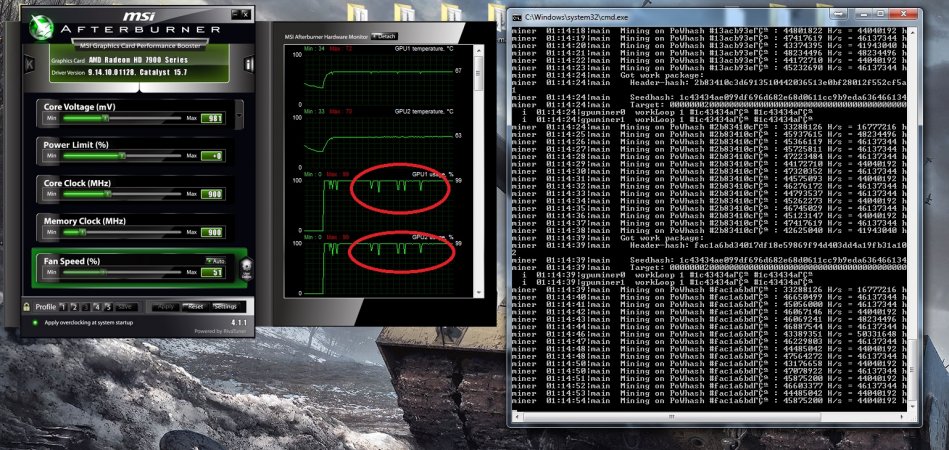Click the version number 4.1.1
Viewport: 949px width, 450px height.
pos(240,322)
